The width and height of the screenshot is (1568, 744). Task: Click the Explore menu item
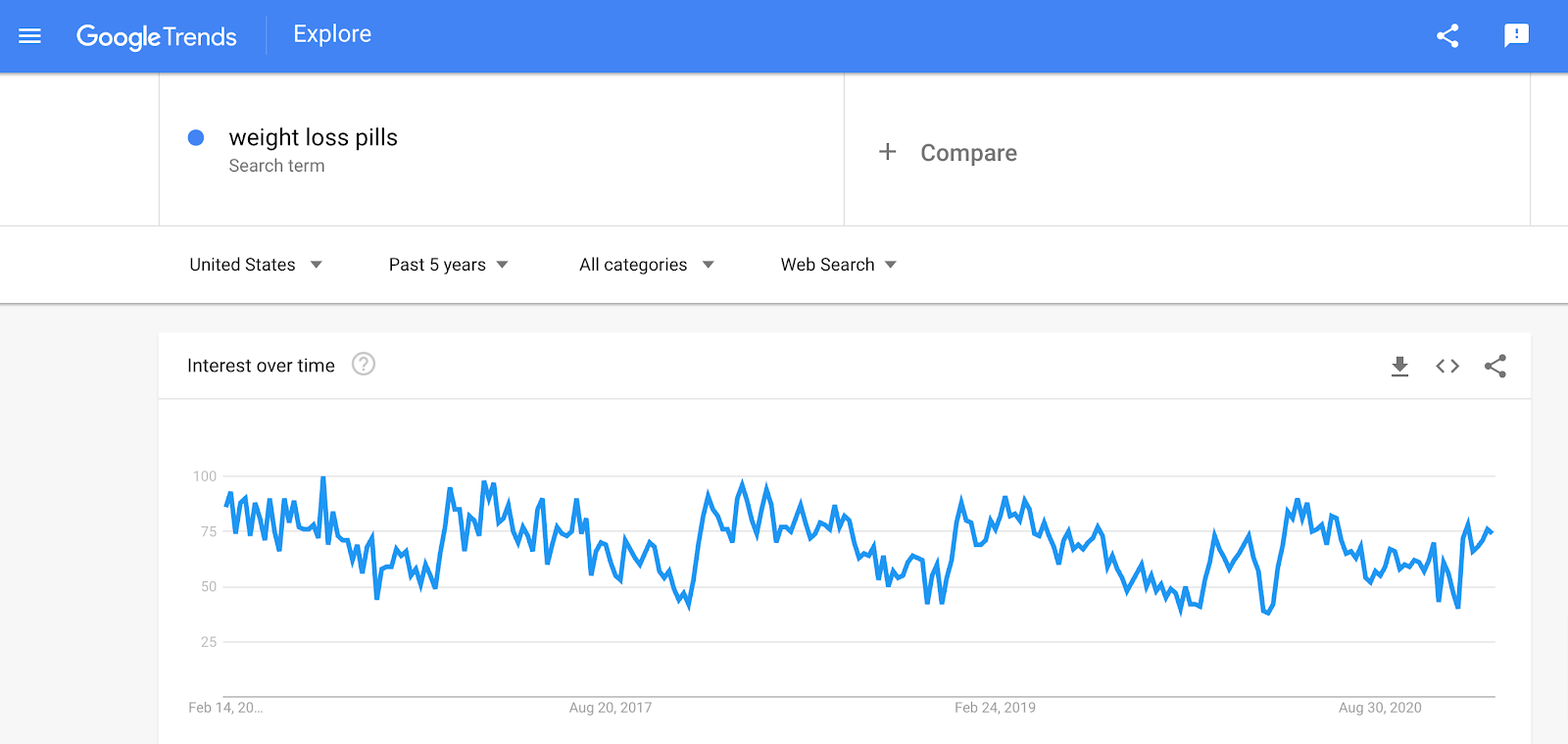point(331,33)
